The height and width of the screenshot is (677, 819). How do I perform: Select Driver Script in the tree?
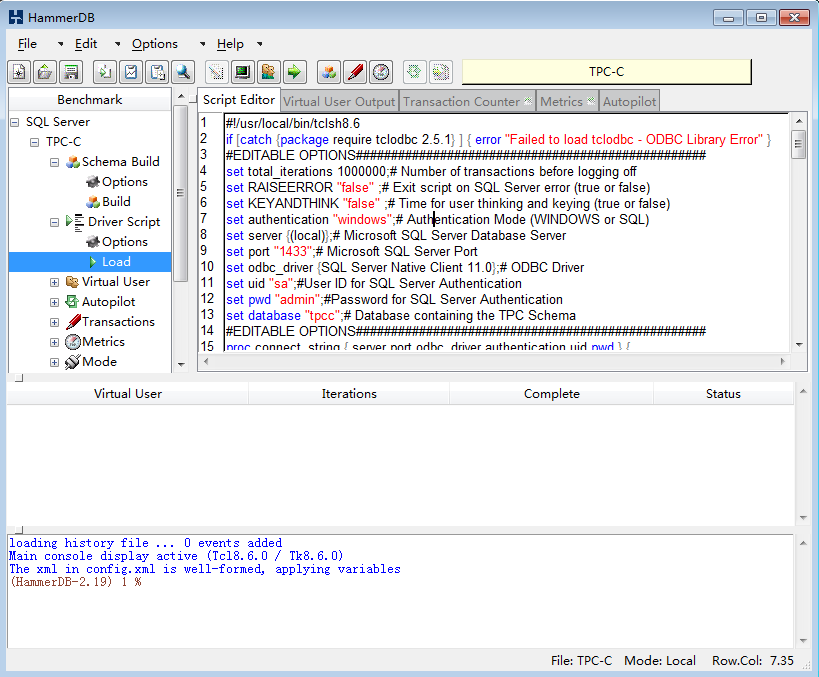pos(124,222)
